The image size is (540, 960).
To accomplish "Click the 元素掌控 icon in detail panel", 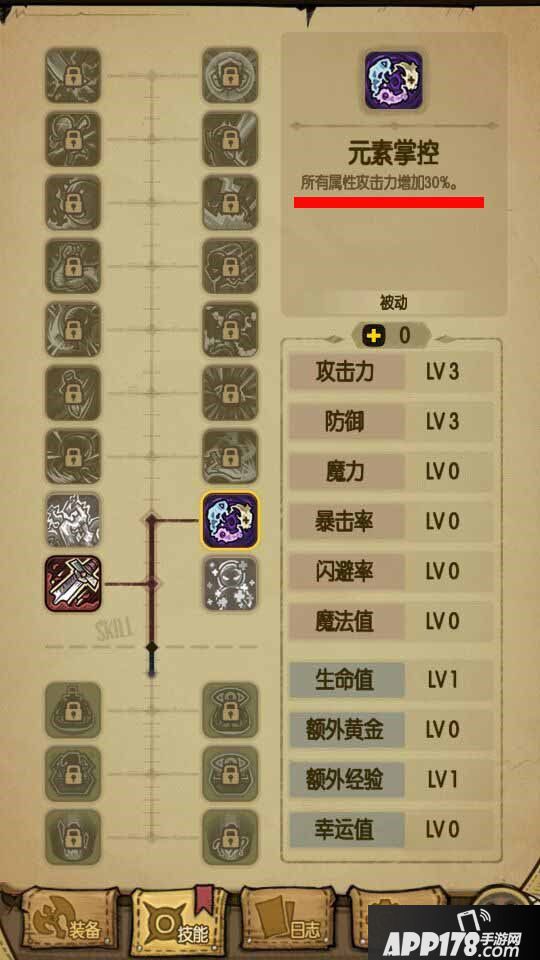I will click(x=394, y=81).
